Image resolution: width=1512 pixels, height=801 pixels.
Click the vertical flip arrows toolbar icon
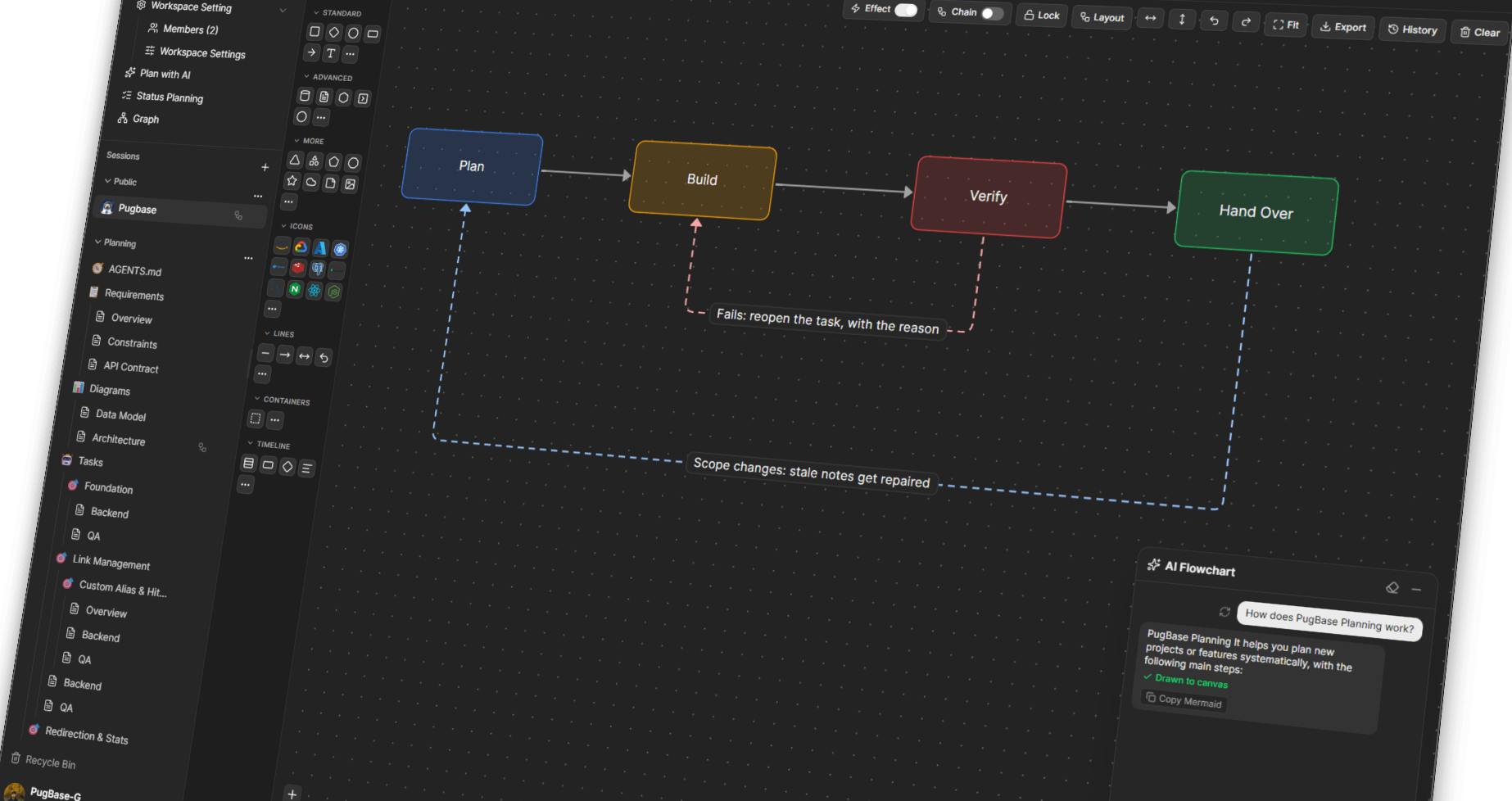[1182, 19]
